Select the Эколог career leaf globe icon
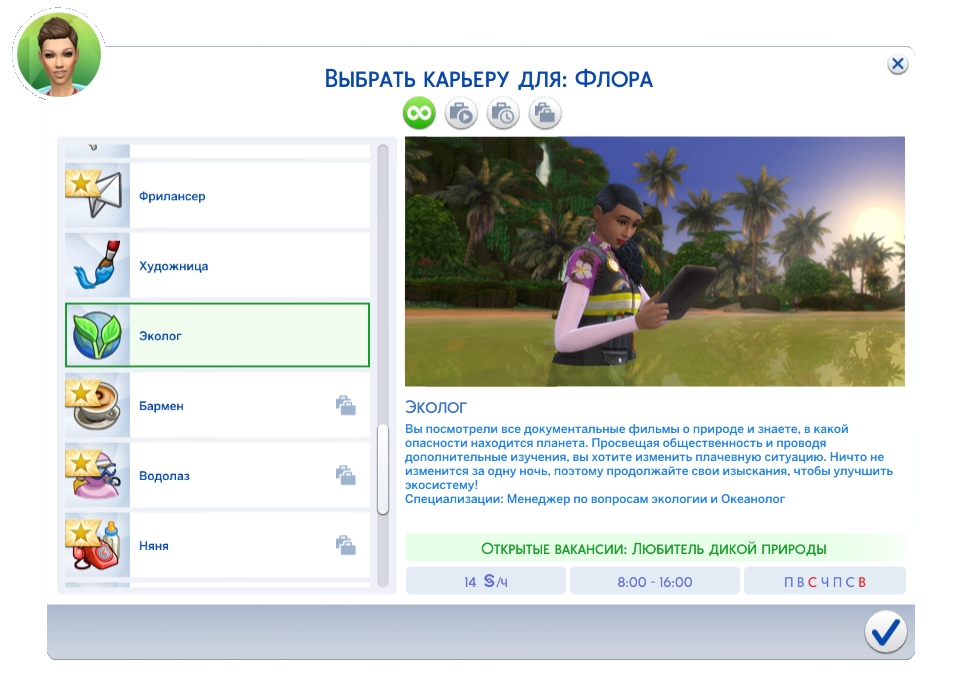This screenshot has height=690, width=961. [x=96, y=335]
